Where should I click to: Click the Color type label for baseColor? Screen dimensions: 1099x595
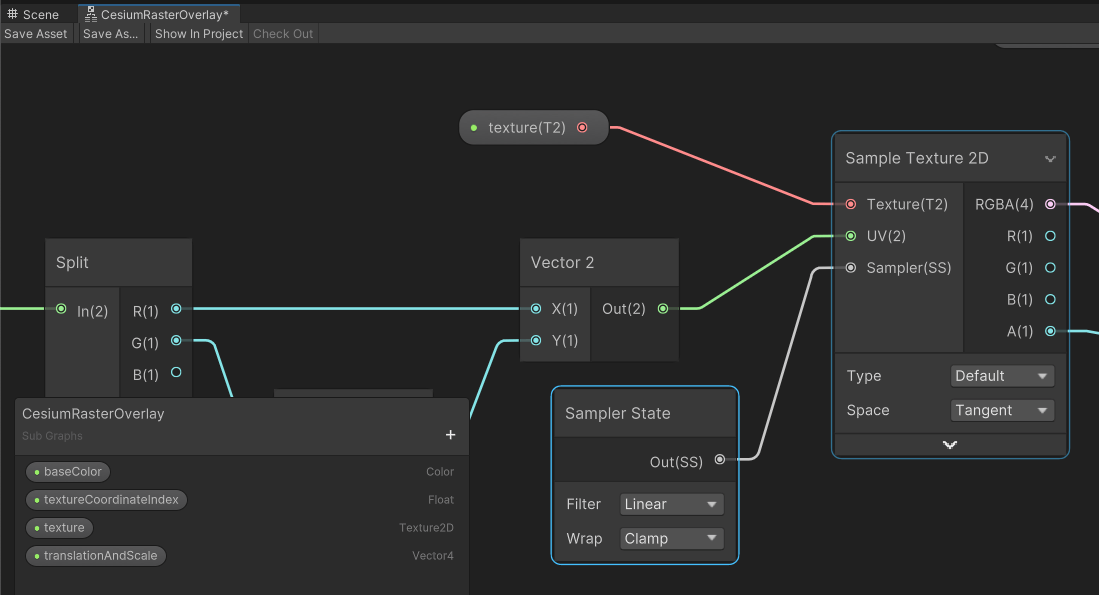(x=440, y=472)
